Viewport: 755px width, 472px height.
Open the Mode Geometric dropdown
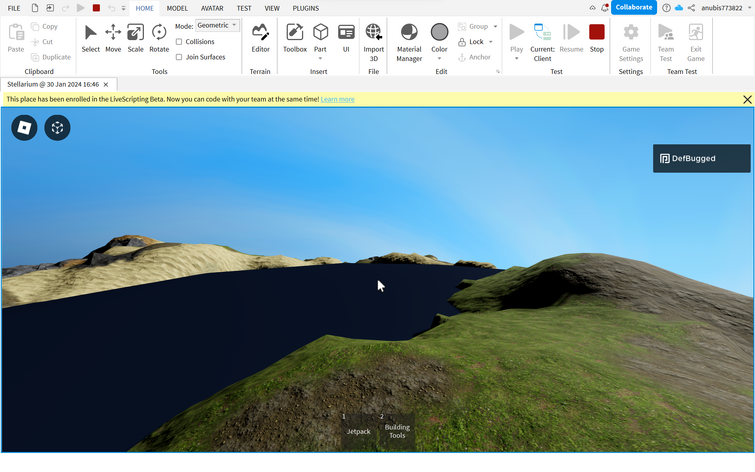pos(217,25)
